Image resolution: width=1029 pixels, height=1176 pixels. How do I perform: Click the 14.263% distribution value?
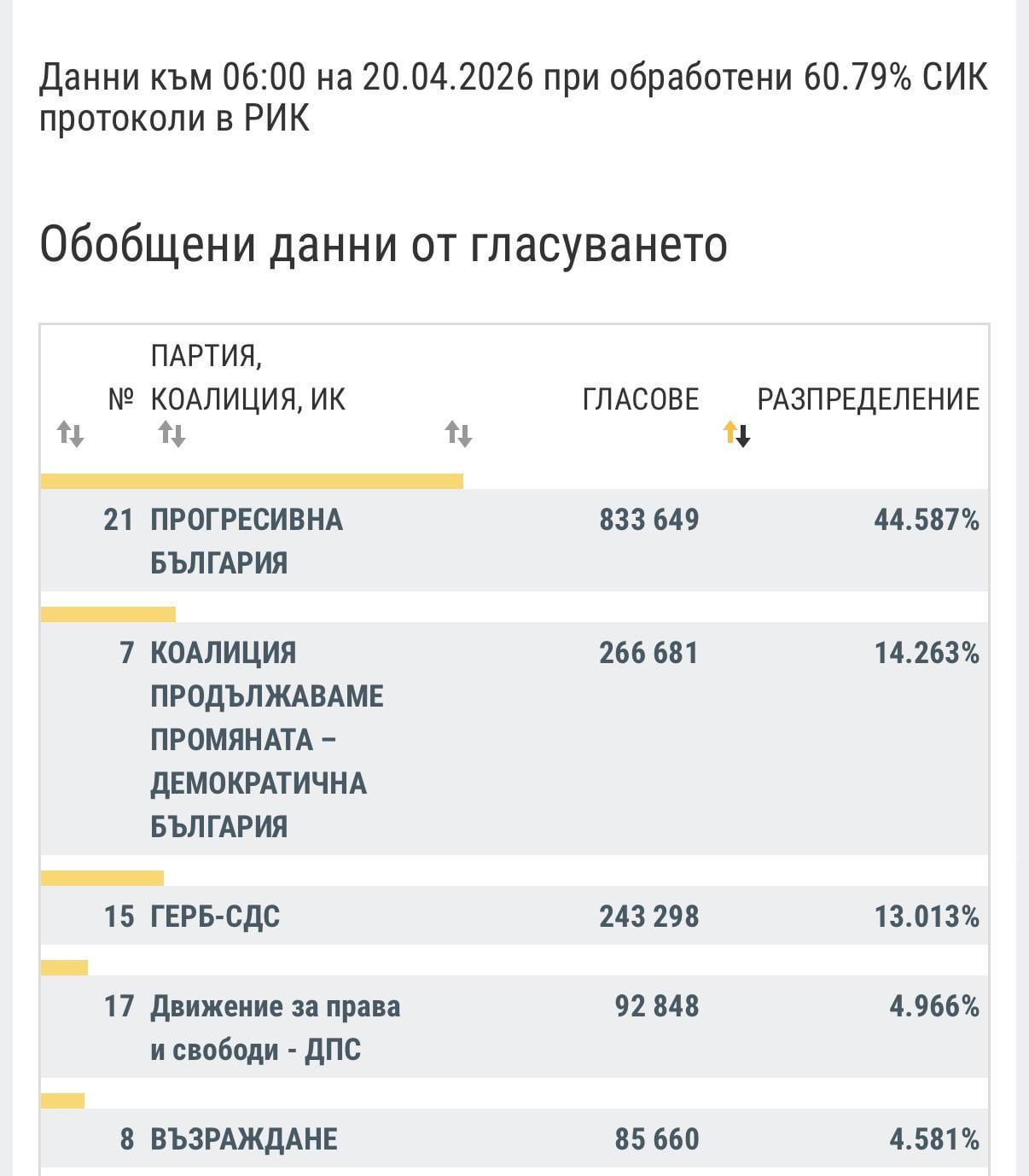pyautogui.click(x=927, y=654)
